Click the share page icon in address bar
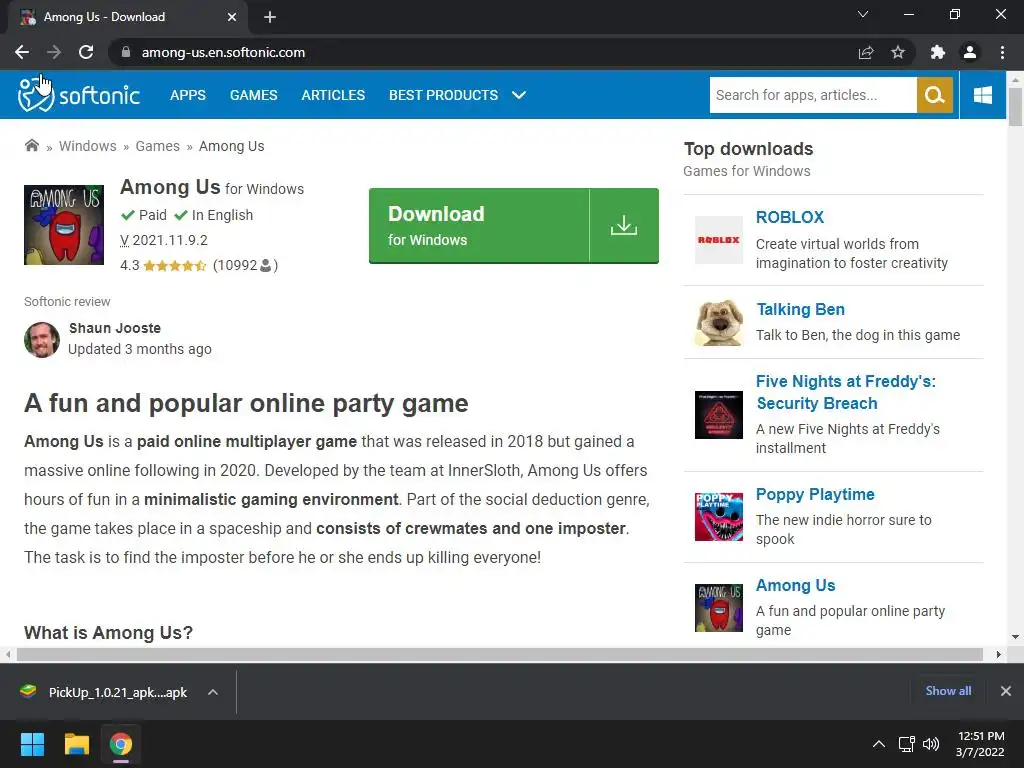 click(x=866, y=52)
